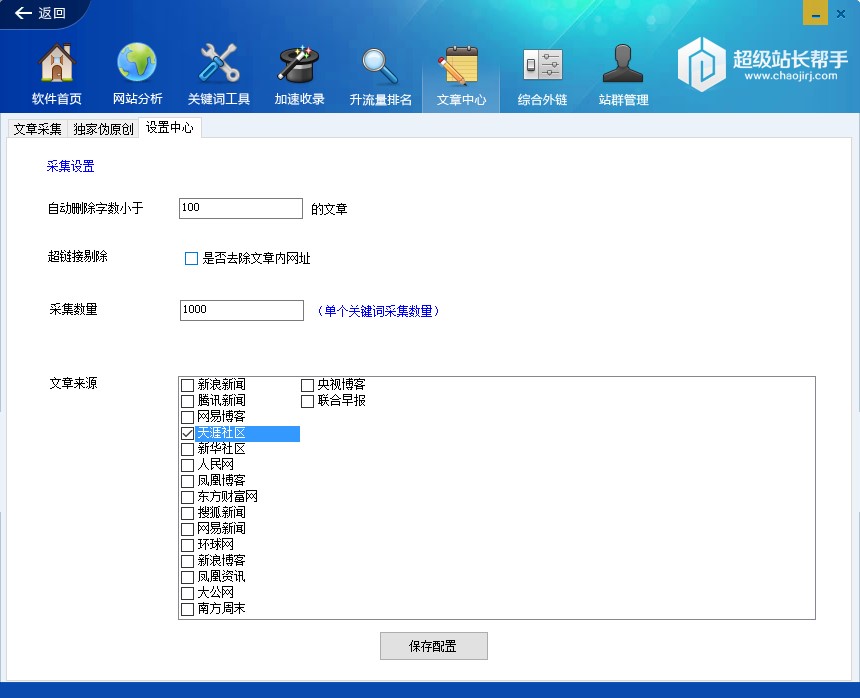
Task: Open the 站群管理 user icon
Action: [x=623, y=65]
